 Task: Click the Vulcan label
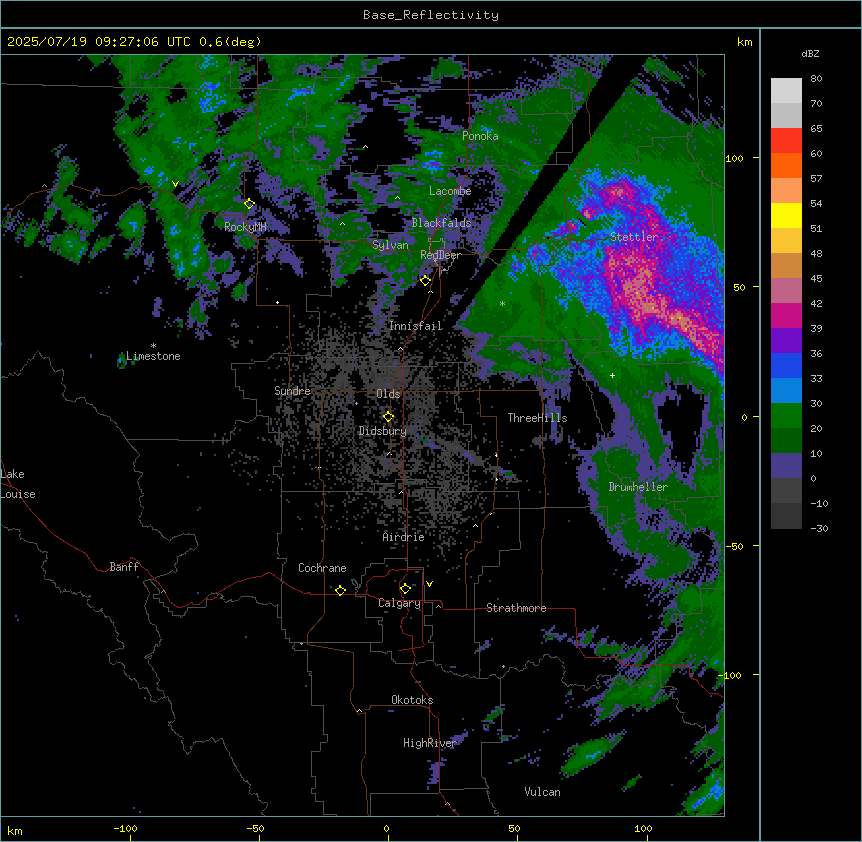[x=543, y=792]
